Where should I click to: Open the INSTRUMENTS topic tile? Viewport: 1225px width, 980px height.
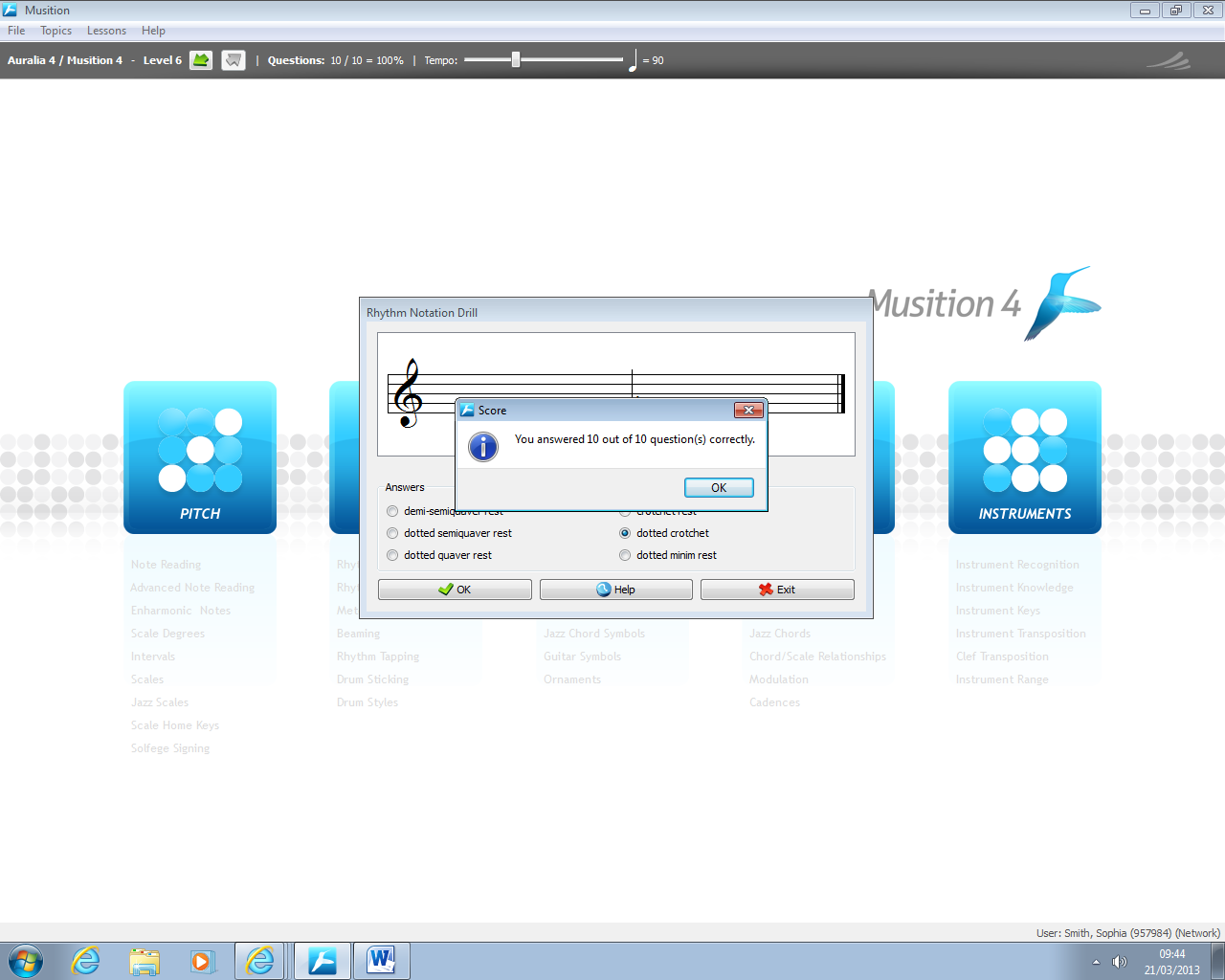[x=1025, y=457]
